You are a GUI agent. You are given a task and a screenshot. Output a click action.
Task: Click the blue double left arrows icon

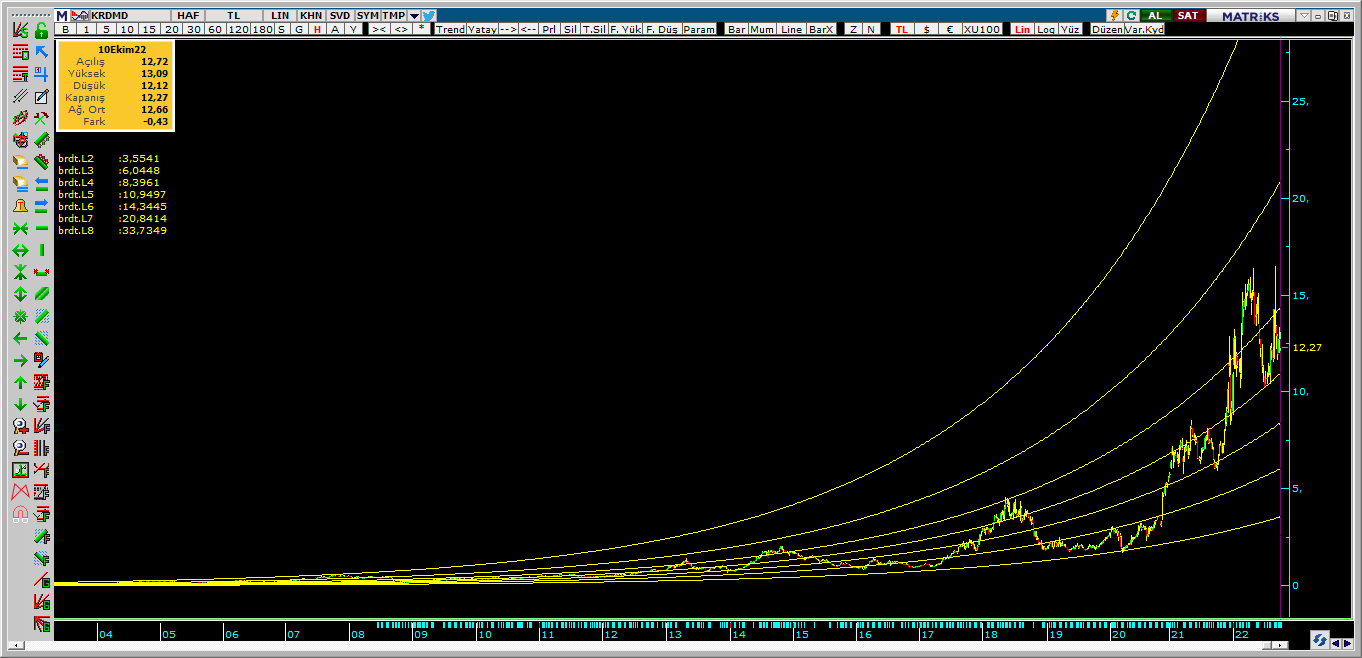click(41, 184)
